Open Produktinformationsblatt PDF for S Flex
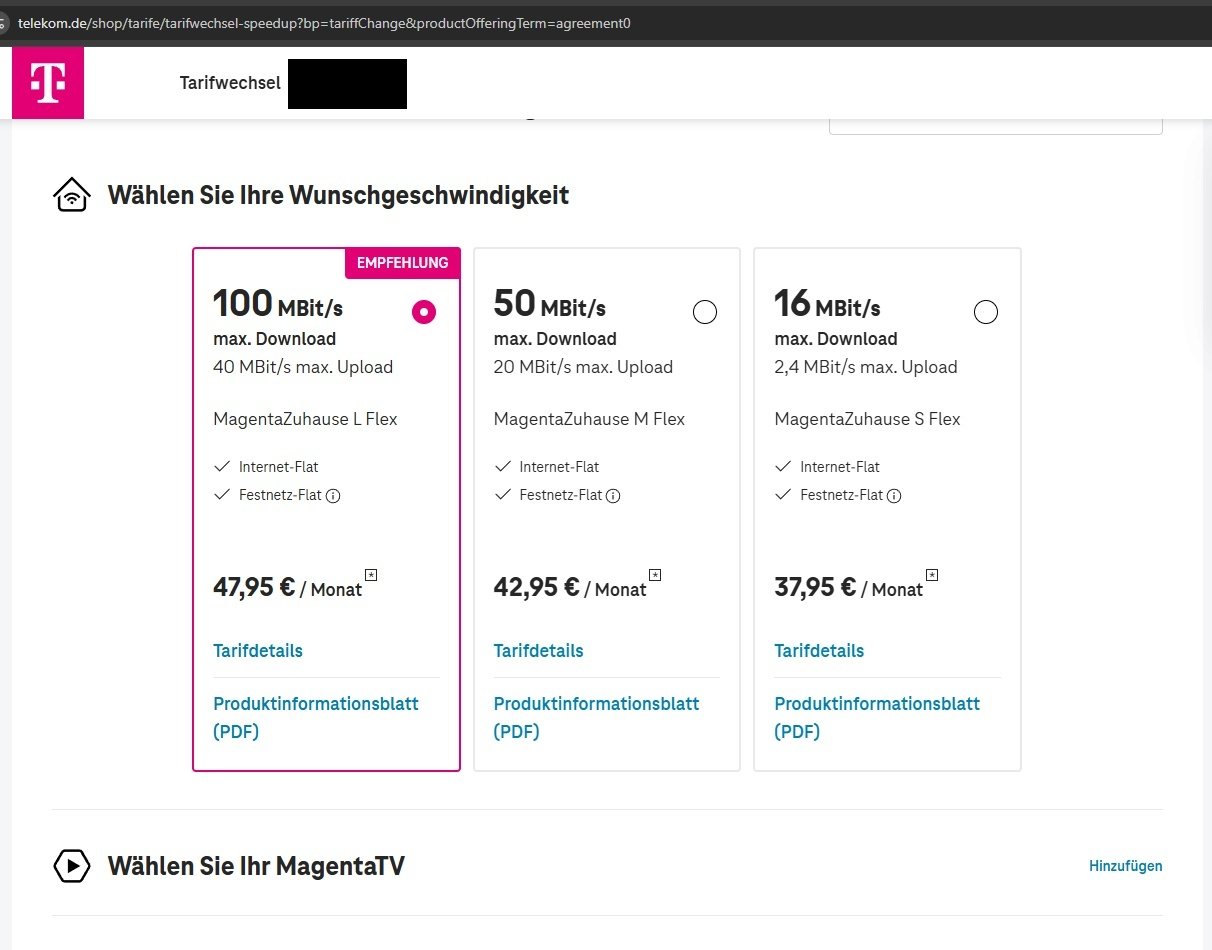 coord(878,717)
